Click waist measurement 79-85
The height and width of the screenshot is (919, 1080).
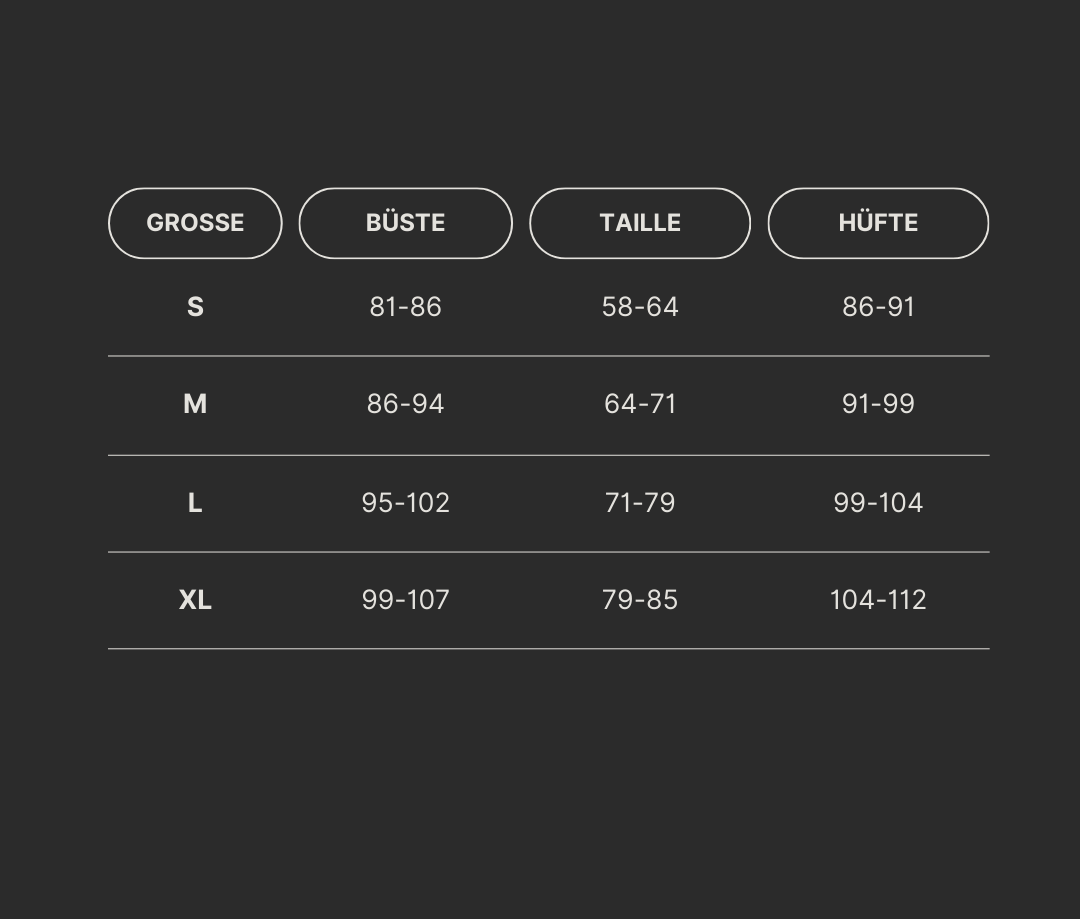point(640,600)
